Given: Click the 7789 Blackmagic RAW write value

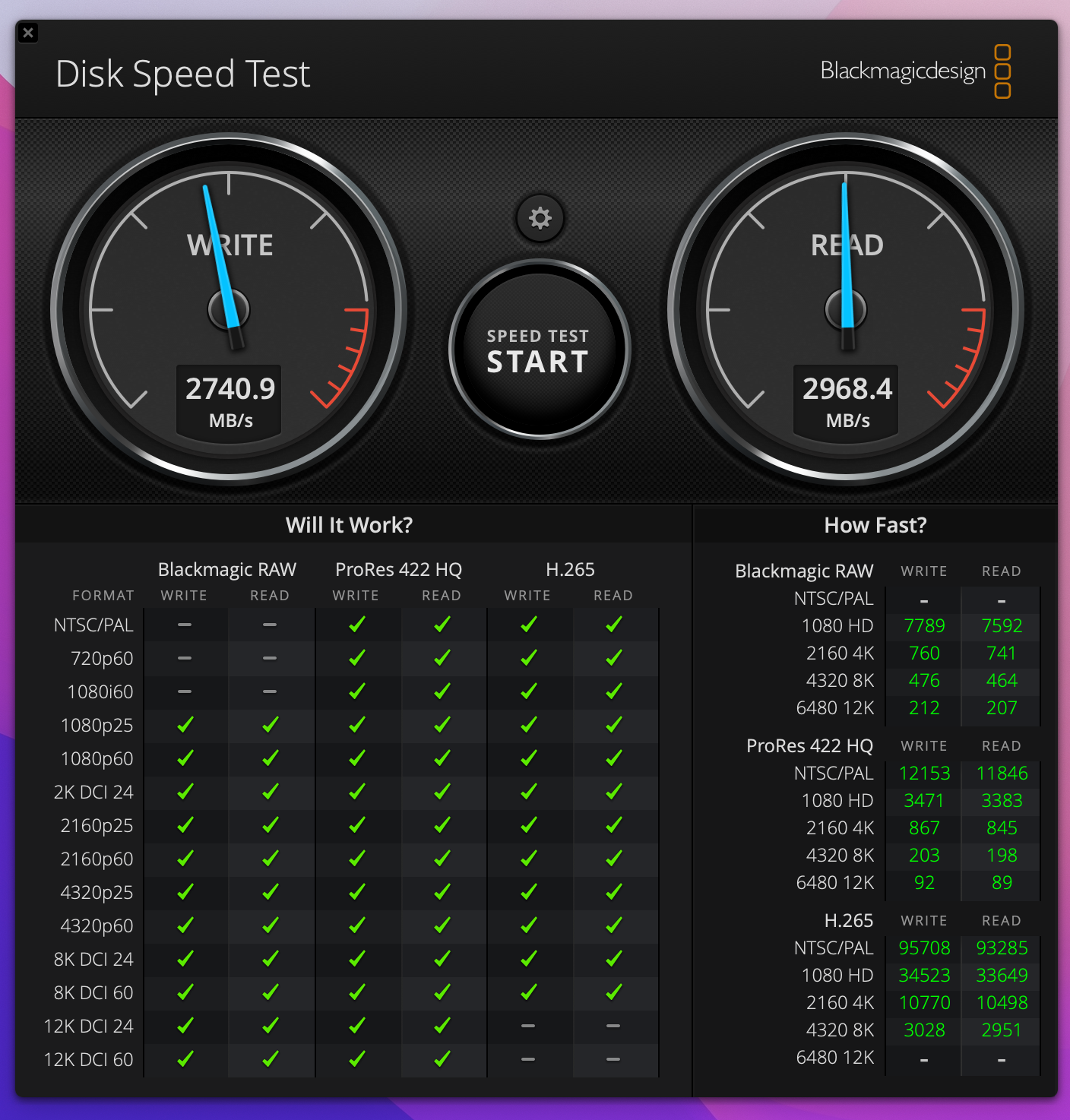Looking at the screenshot, I should [925, 626].
